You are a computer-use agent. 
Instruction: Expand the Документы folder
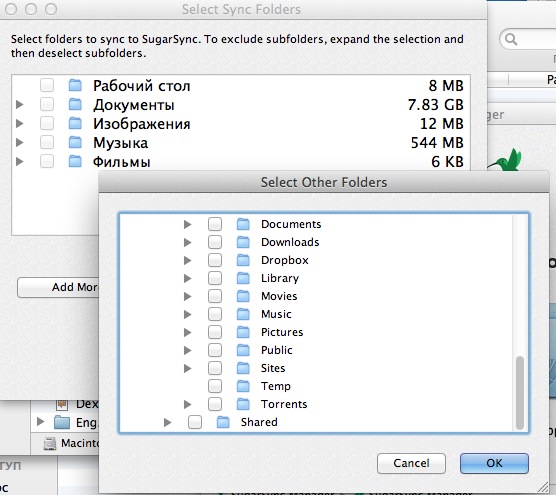[20, 105]
